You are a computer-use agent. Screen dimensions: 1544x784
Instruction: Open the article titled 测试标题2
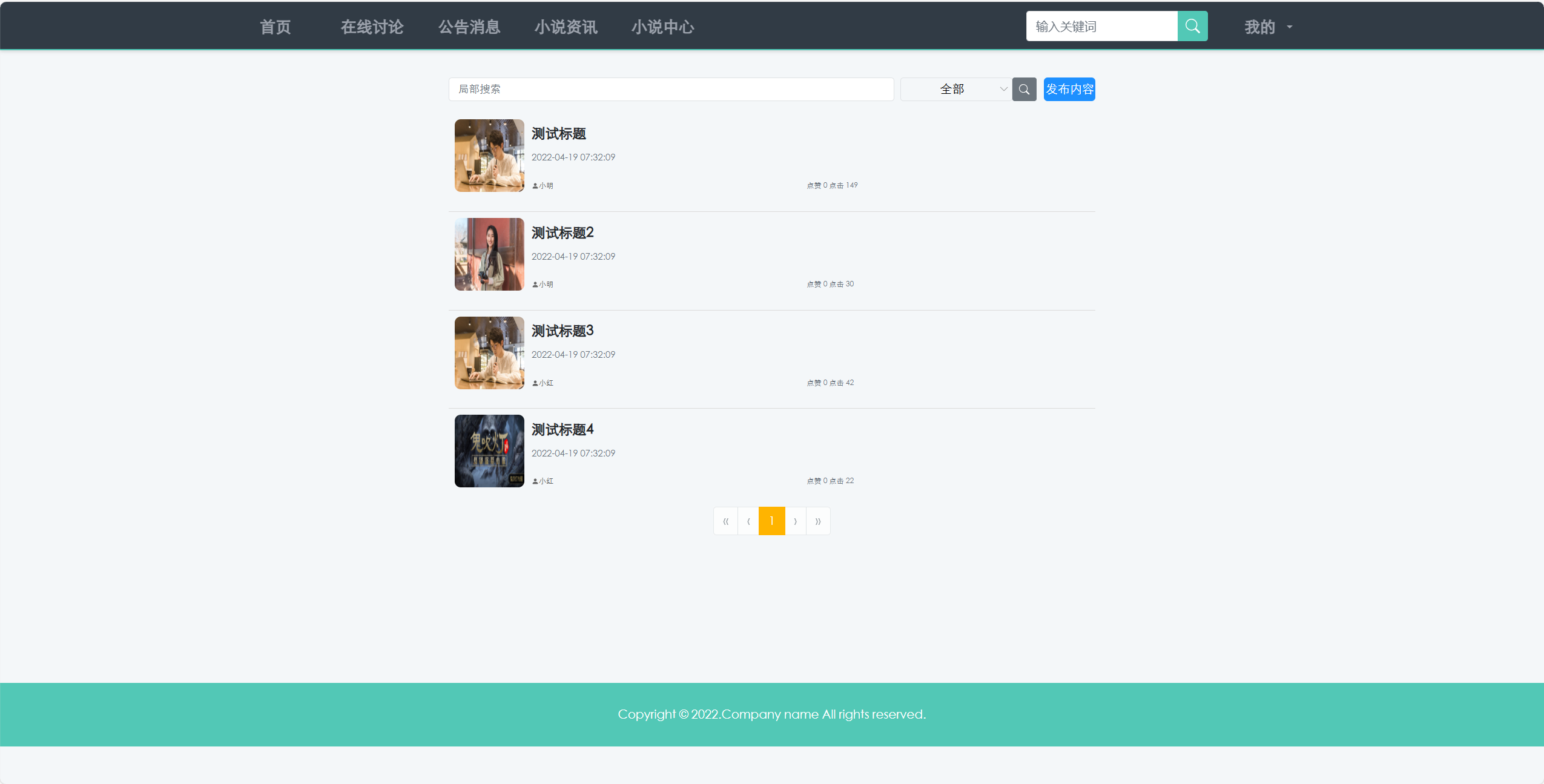[562, 232]
